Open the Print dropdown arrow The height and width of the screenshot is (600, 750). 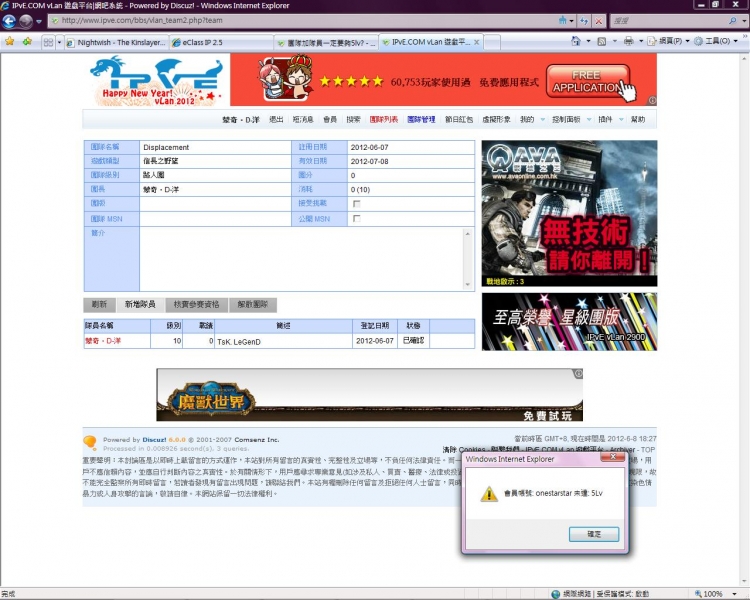coord(641,41)
